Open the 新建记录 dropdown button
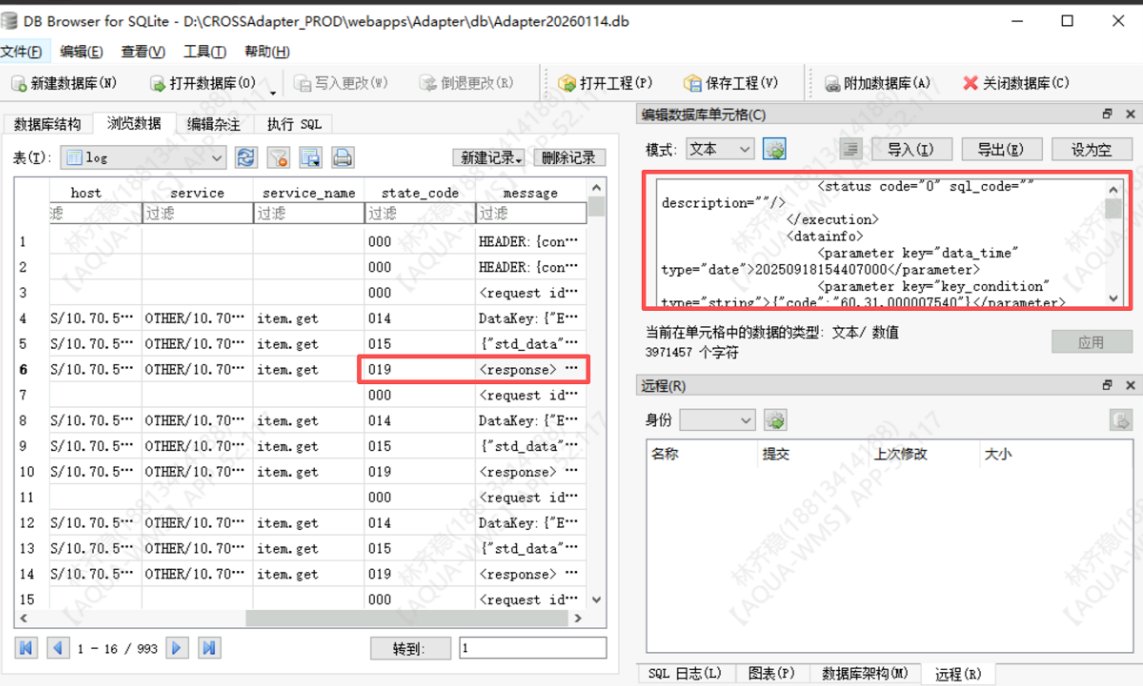 pyautogui.click(x=490, y=157)
